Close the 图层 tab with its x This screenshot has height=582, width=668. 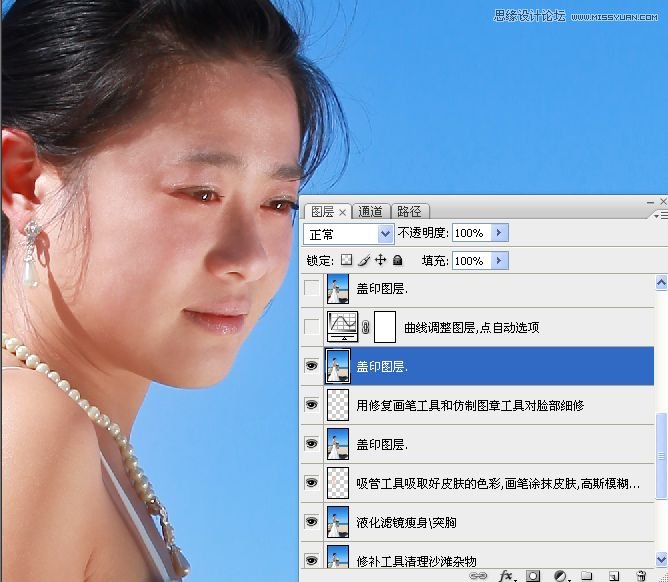[342, 212]
